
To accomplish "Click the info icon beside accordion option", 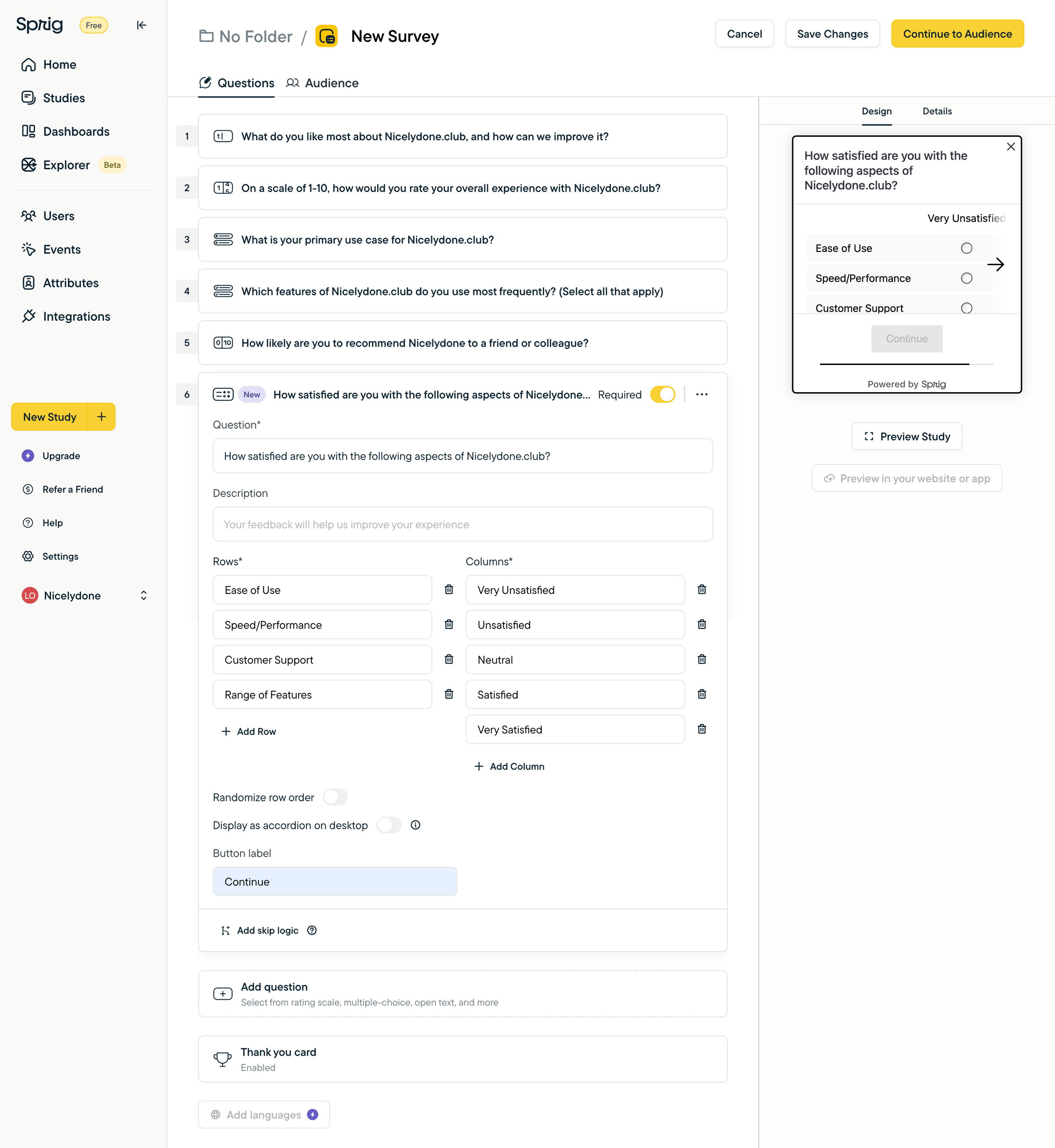I will pos(415,825).
